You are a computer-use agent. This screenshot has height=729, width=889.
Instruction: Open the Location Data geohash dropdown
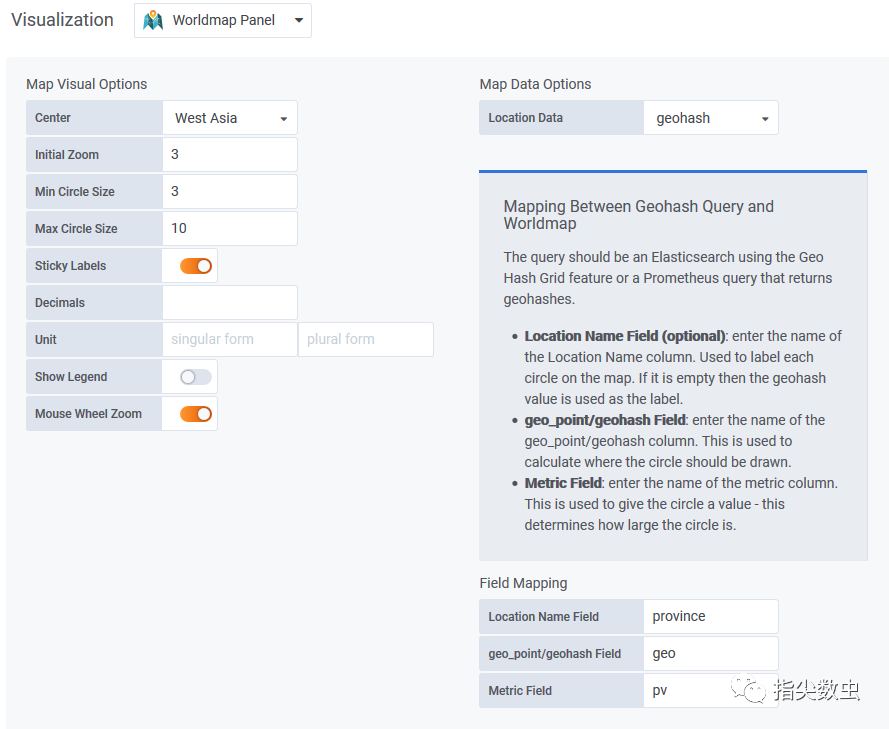(711, 118)
